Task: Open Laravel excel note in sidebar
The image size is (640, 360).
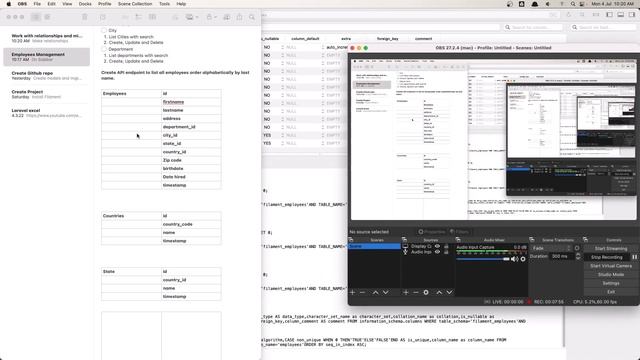Action: pyautogui.click(x=47, y=113)
